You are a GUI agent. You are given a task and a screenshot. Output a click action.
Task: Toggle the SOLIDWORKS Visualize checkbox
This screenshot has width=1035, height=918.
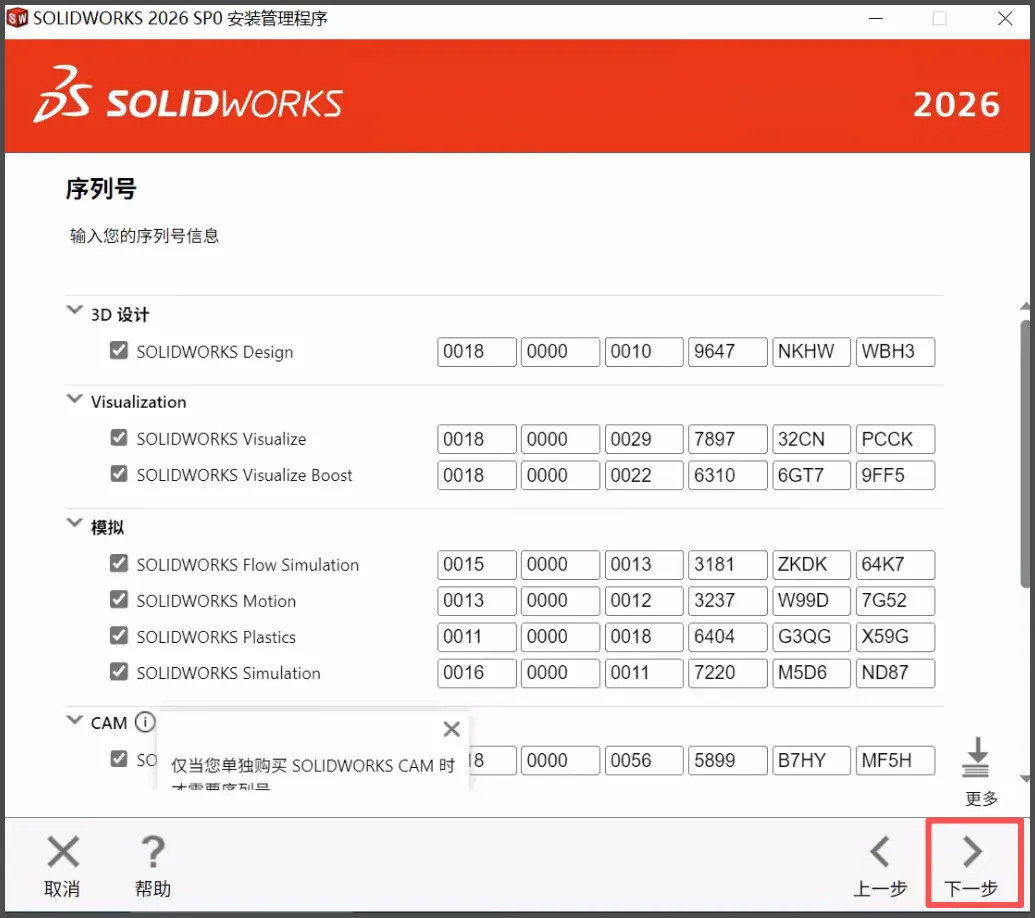[119, 438]
